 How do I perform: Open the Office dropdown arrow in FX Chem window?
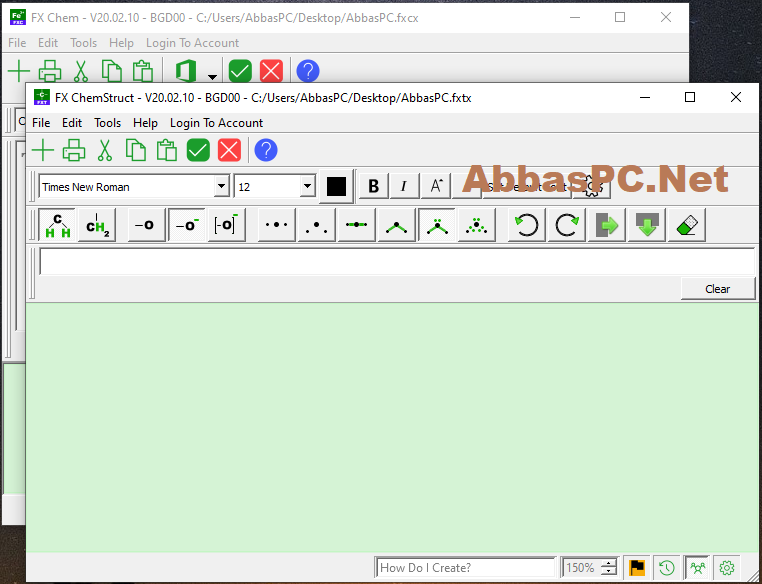pos(212,76)
